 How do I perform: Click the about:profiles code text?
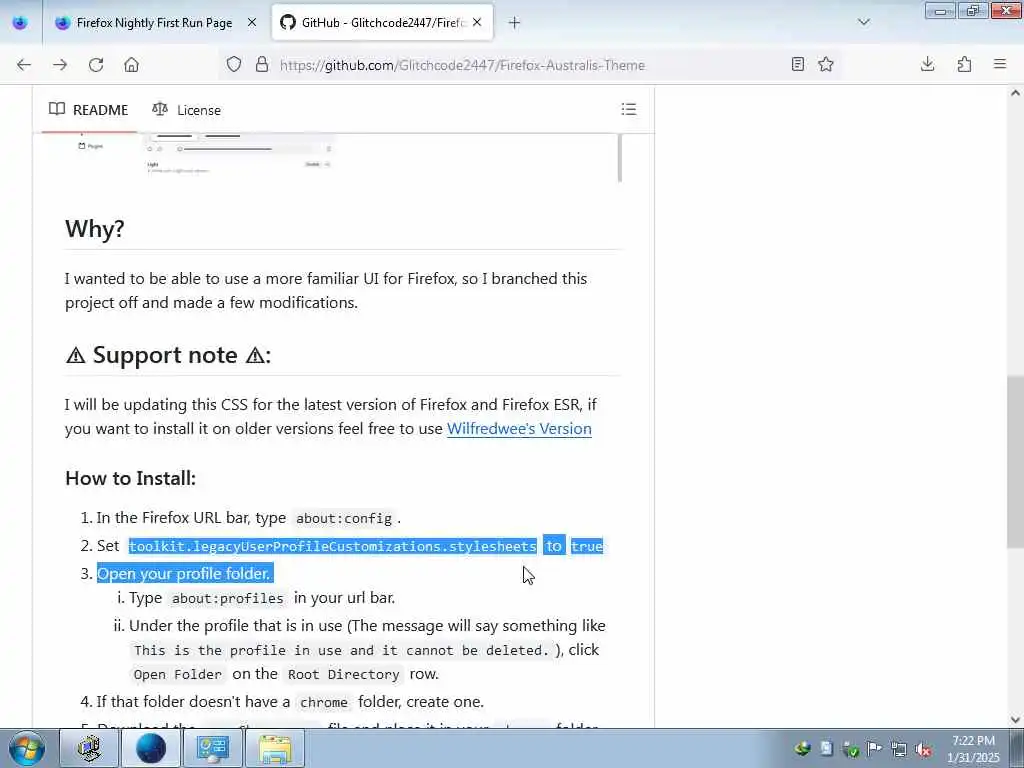(228, 599)
